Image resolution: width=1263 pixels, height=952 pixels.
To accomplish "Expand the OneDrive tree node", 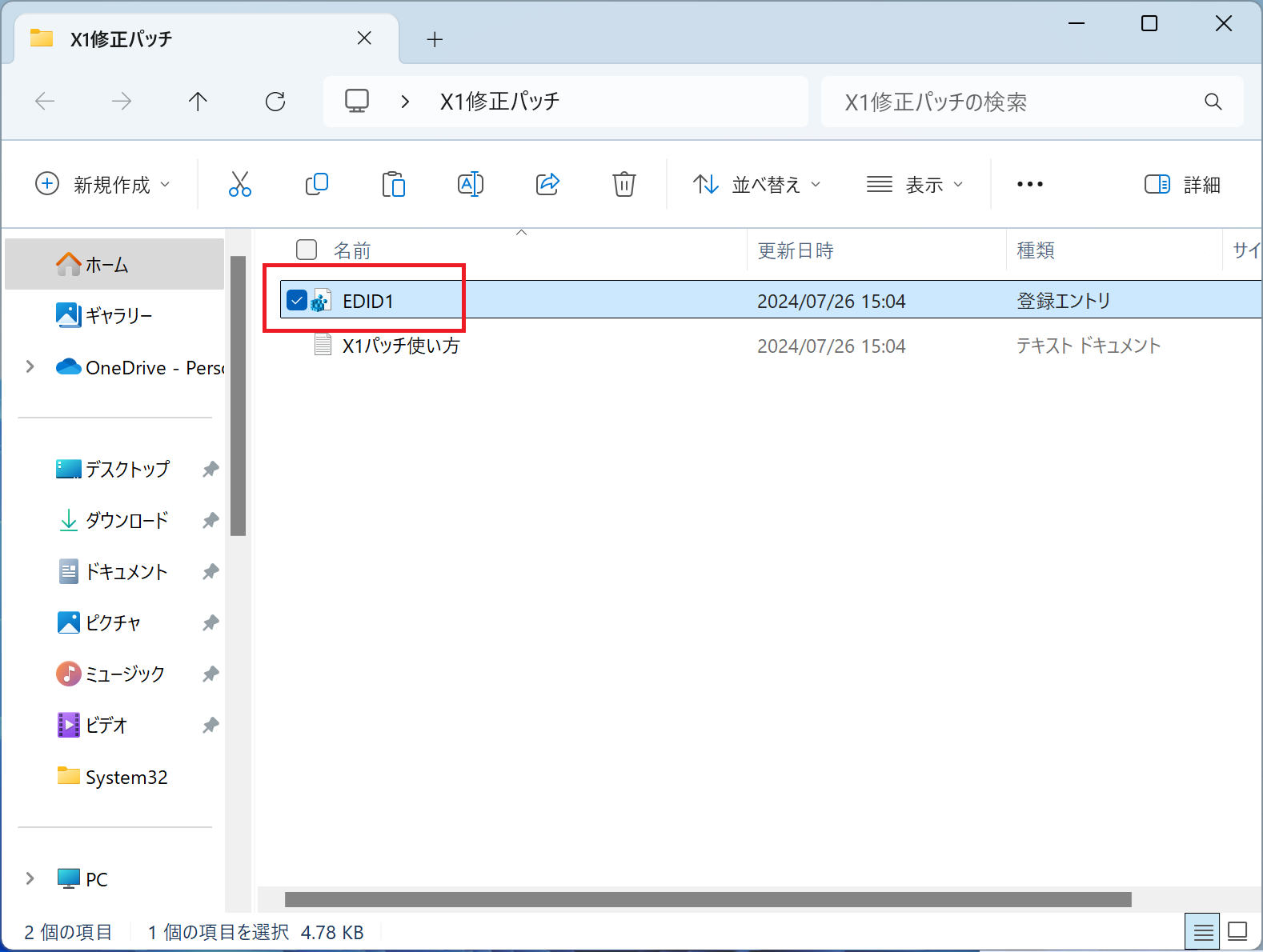I will click(30, 367).
